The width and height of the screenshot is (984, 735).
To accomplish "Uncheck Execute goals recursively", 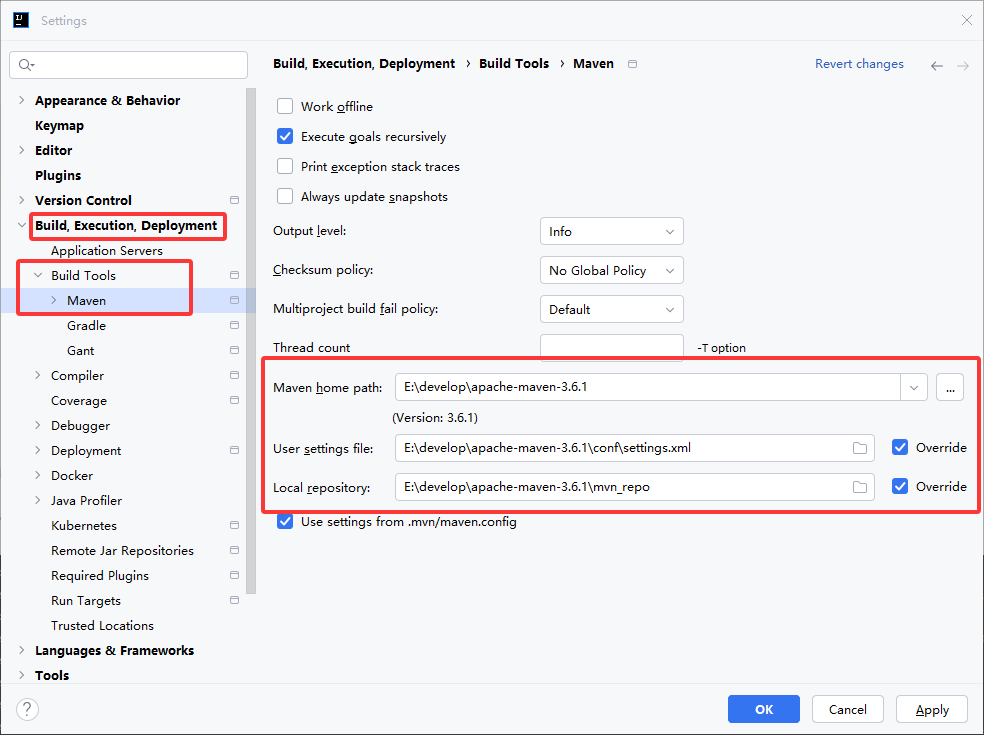I will tap(285, 136).
